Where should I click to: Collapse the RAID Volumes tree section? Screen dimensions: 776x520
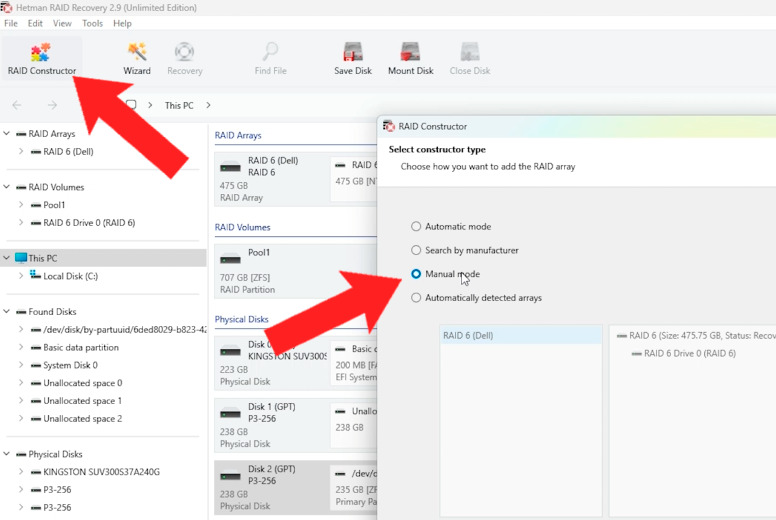tap(6, 187)
